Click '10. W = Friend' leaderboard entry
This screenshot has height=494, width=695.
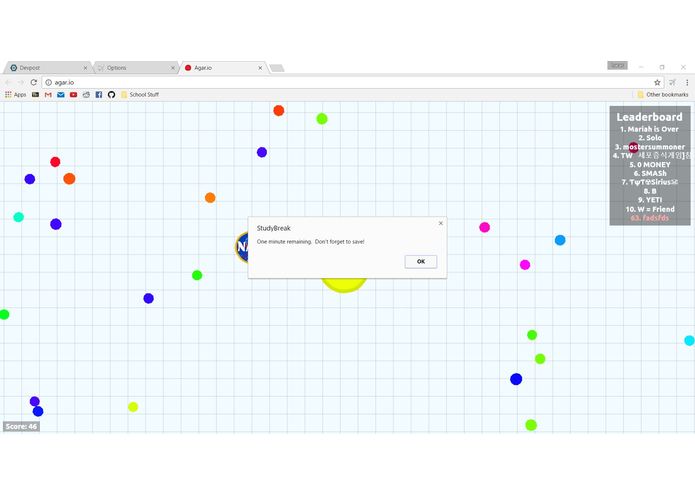pyautogui.click(x=650, y=209)
